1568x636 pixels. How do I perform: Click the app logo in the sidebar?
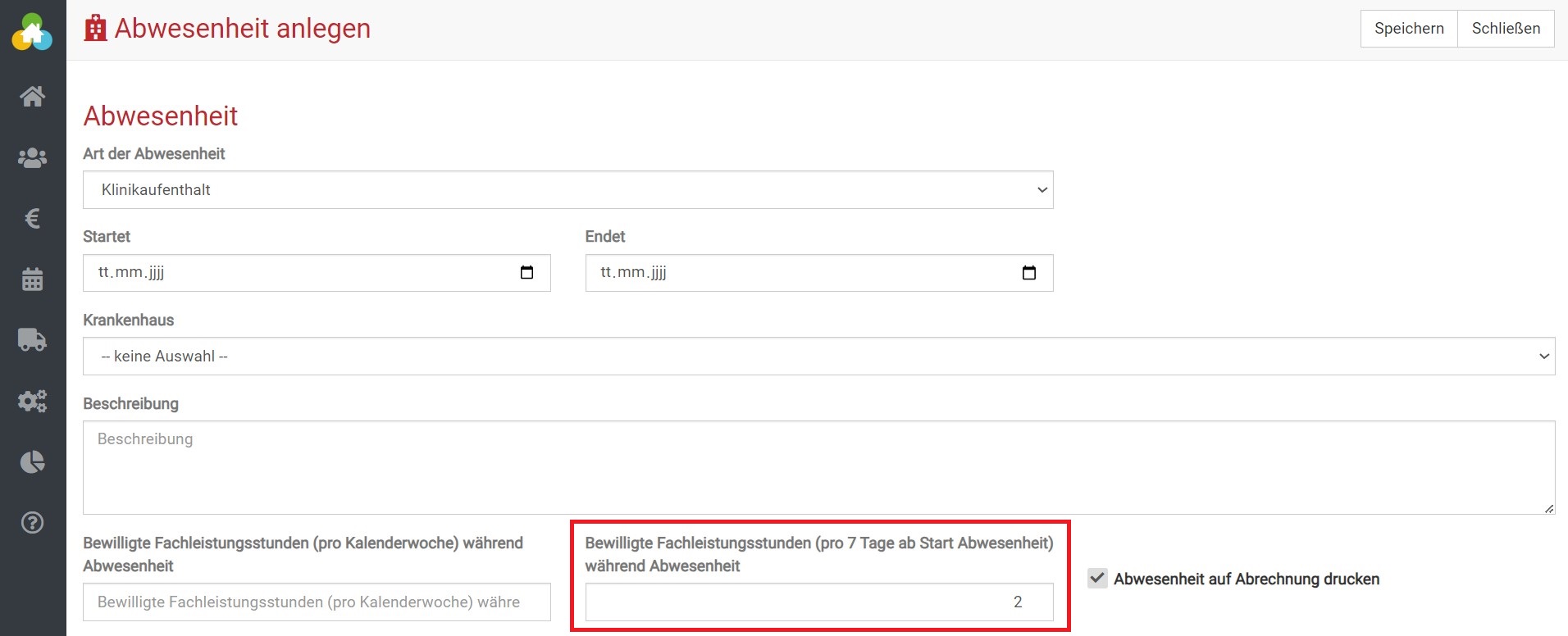point(32,32)
